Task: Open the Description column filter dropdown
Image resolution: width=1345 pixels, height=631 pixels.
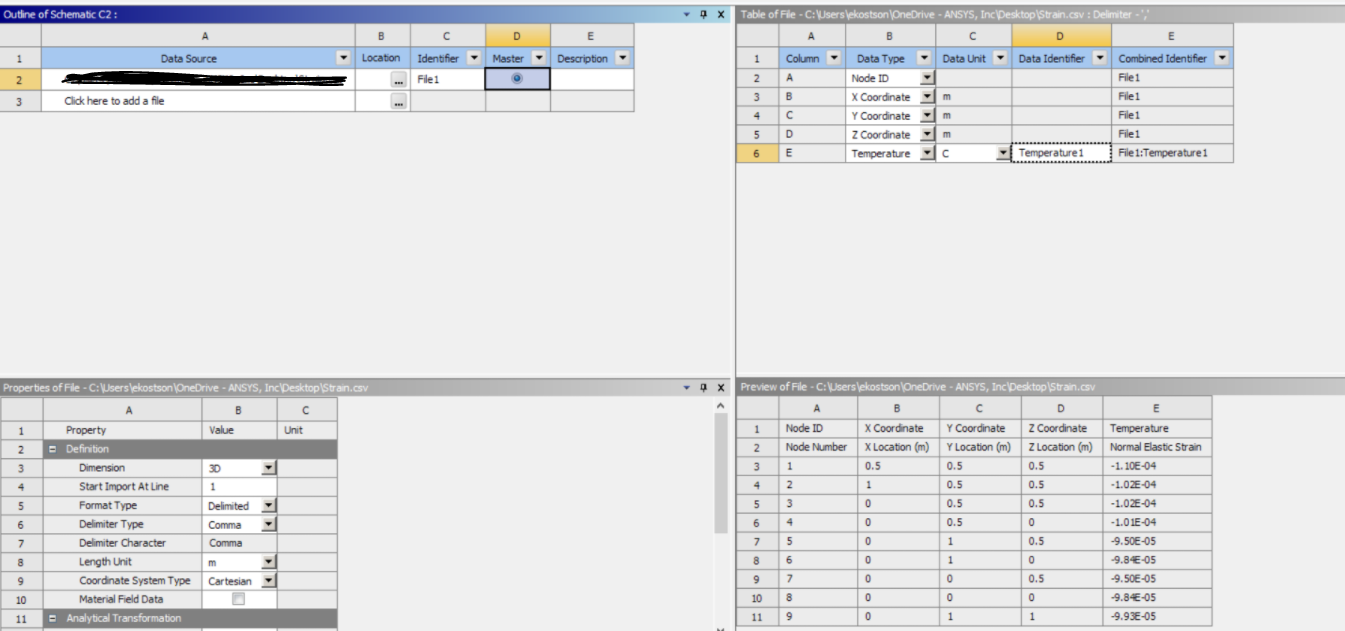Action: 622,58
